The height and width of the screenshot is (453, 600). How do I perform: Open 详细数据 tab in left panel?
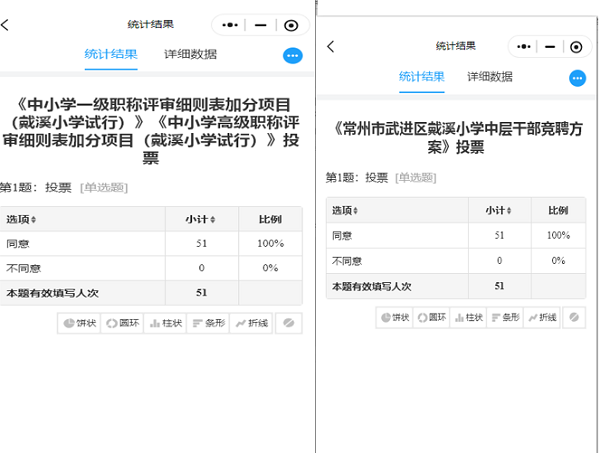coord(190,54)
